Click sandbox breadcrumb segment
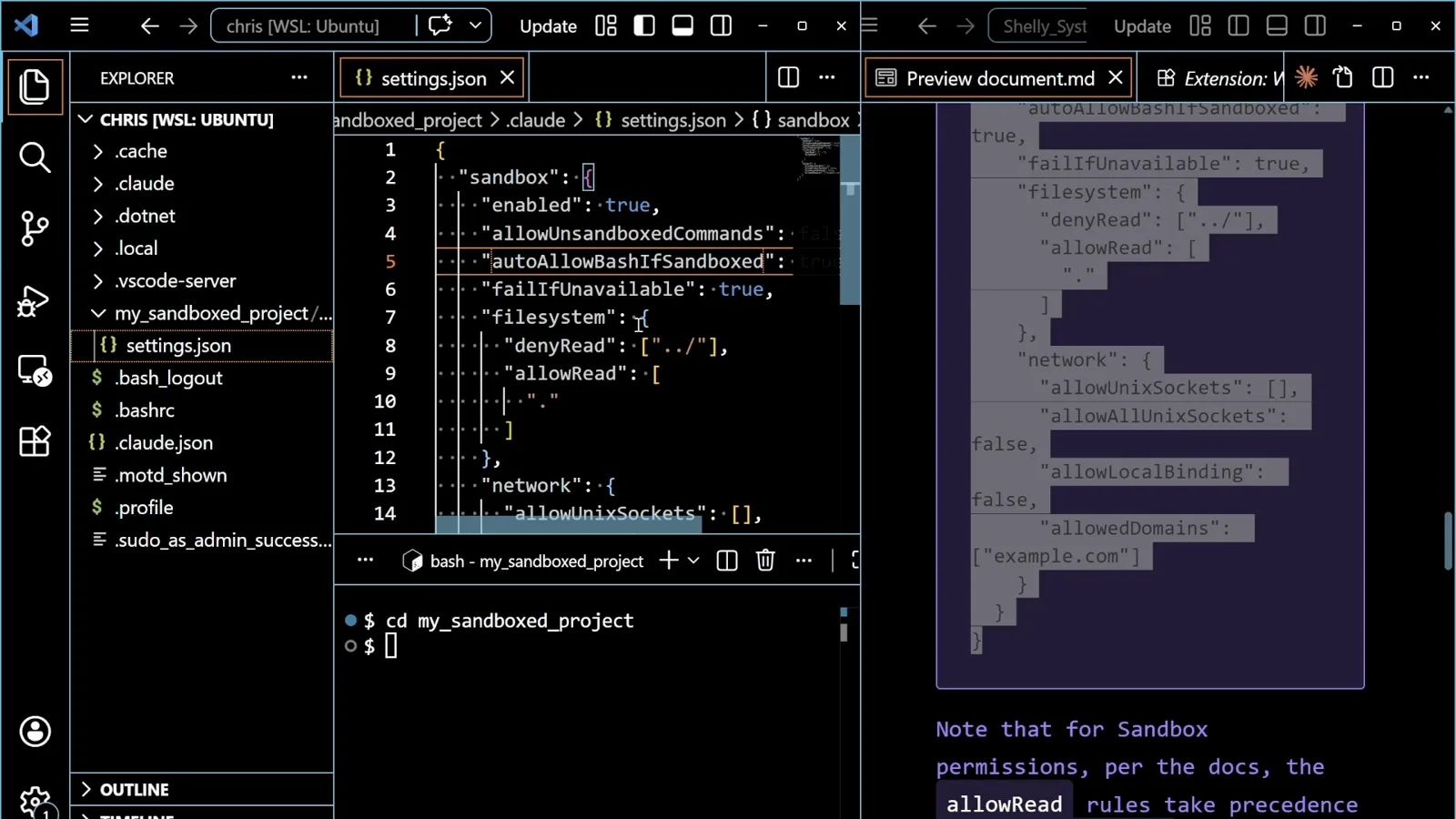1456x819 pixels. [x=801, y=120]
